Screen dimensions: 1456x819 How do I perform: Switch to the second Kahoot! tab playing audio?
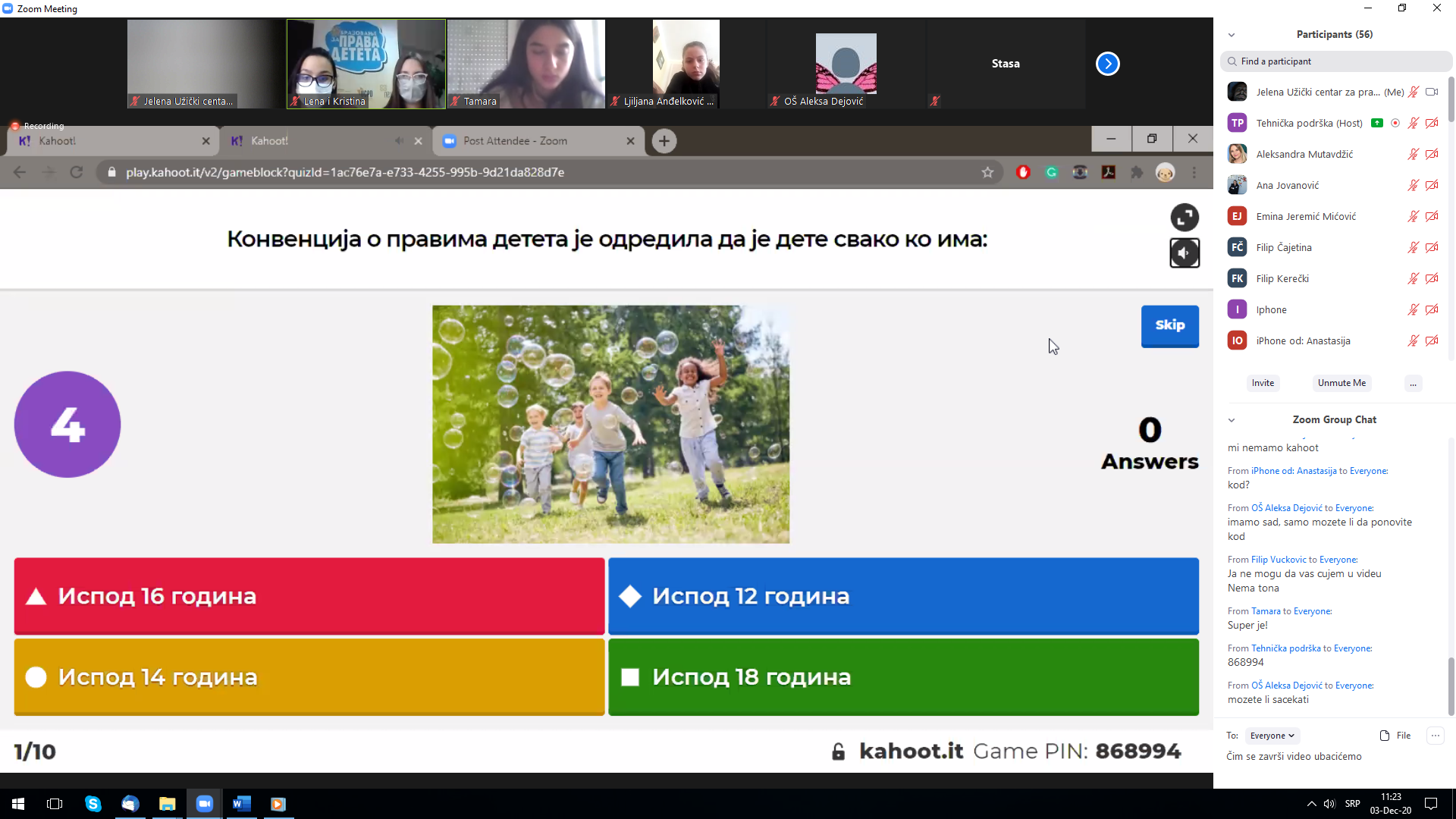coord(326,141)
